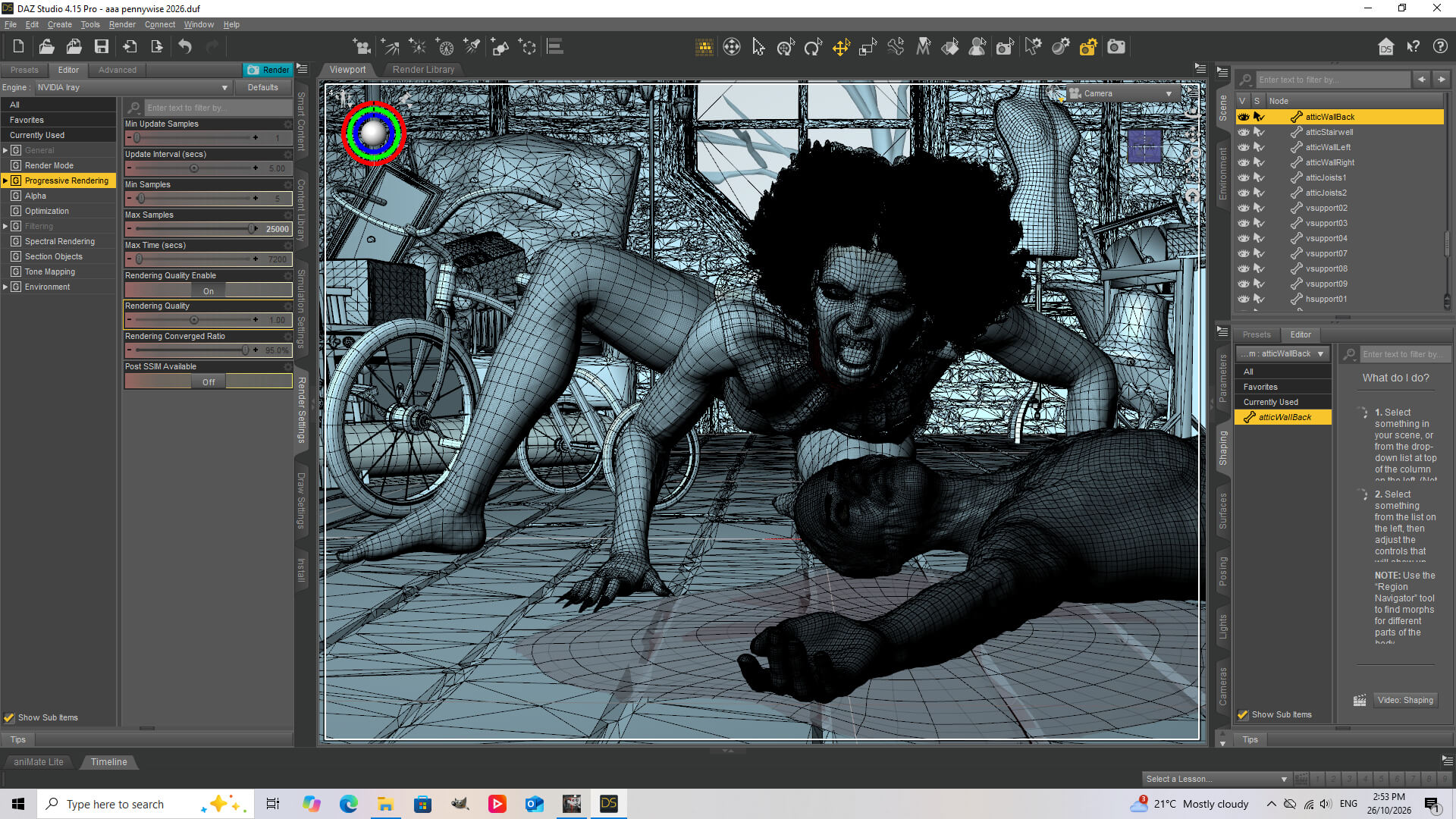Uncheck Show Sub Items in Render Settings
The height and width of the screenshot is (819, 1456).
tap(9, 717)
